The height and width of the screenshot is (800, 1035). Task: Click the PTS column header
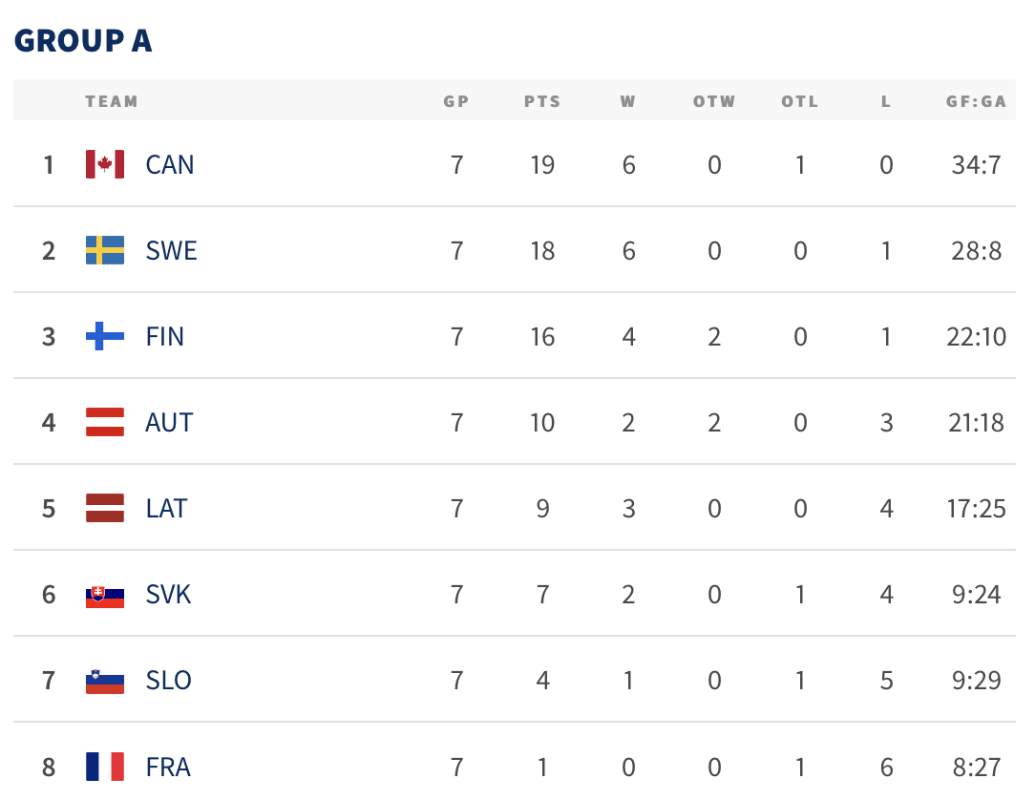(x=542, y=101)
